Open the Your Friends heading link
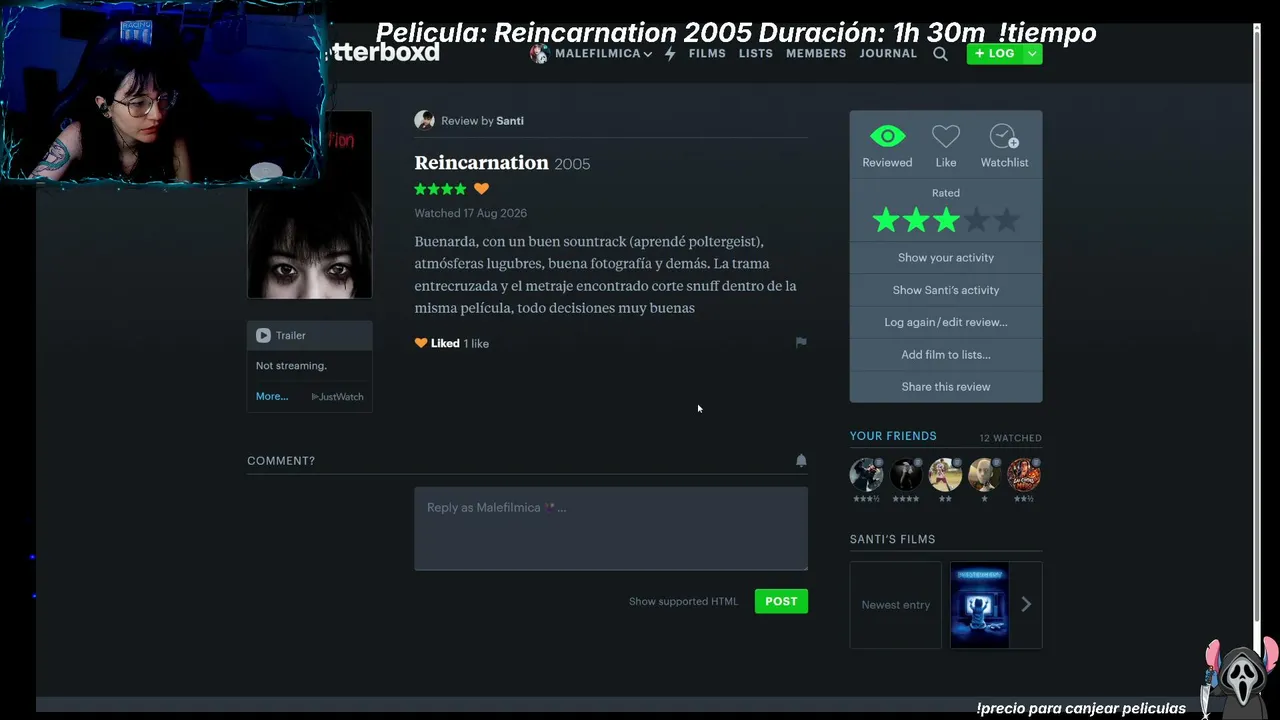 tap(893, 436)
